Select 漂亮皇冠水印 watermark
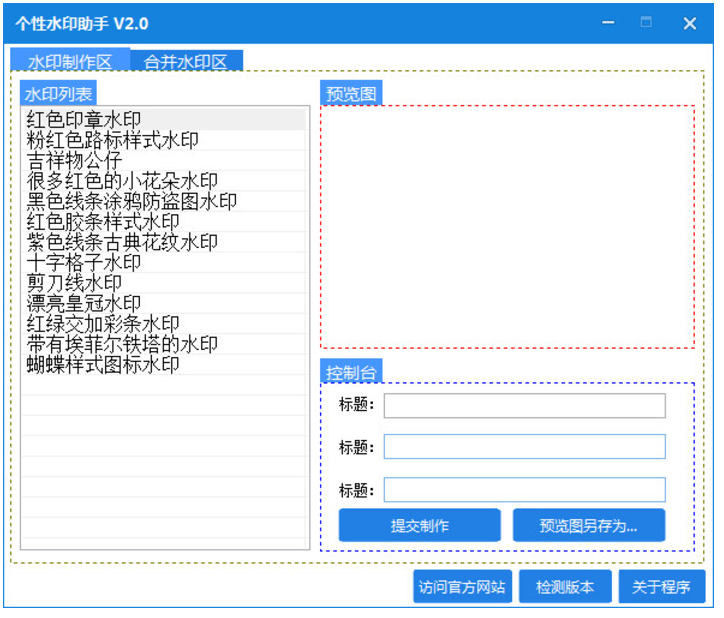 pos(84,303)
